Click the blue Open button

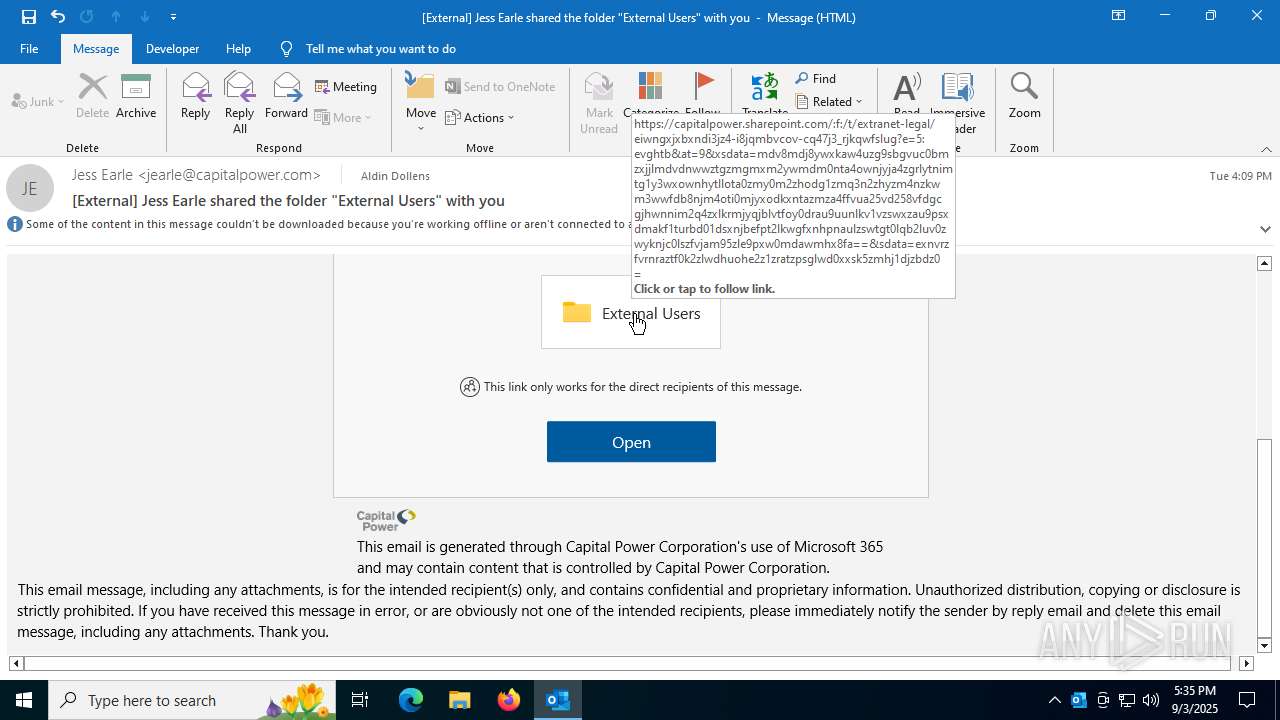coord(631,442)
